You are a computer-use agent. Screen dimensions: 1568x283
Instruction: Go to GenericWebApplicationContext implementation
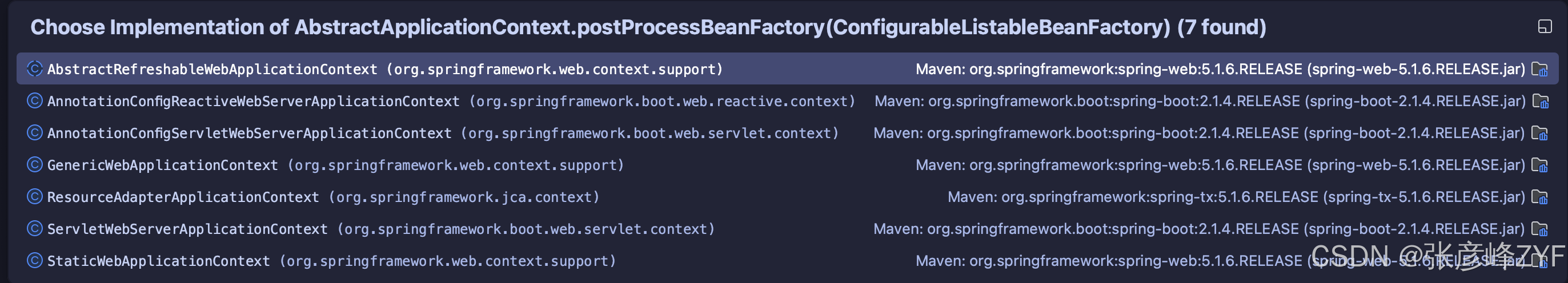(163, 165)
